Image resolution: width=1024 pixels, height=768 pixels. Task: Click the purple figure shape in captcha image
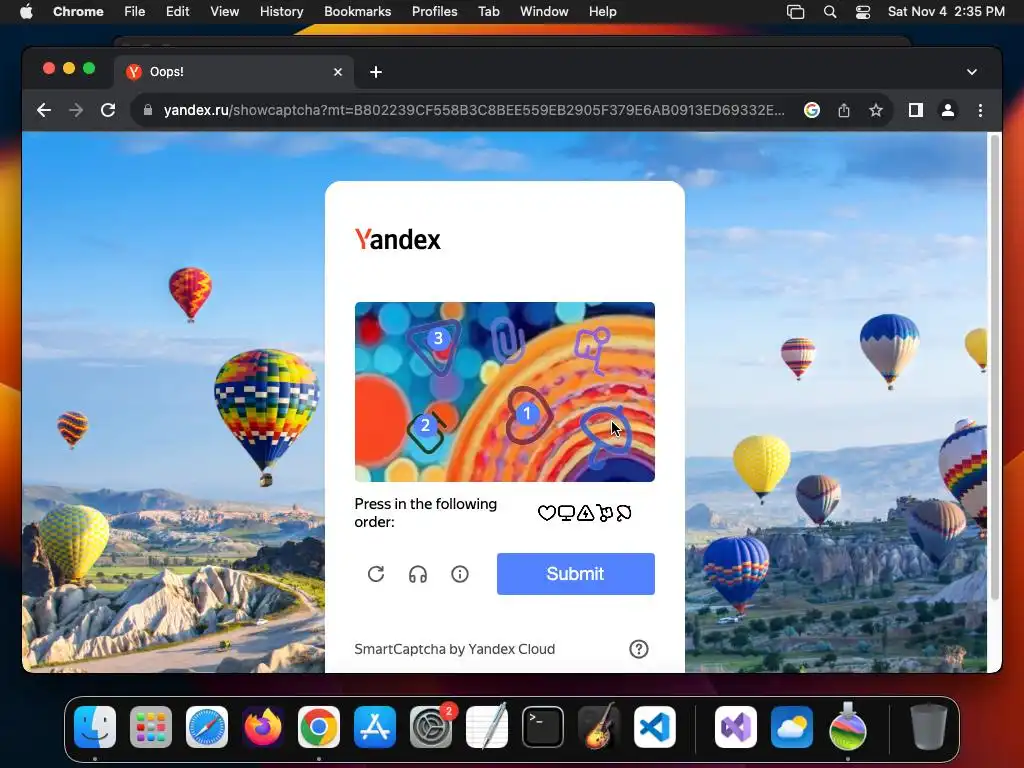coord(592,349)
